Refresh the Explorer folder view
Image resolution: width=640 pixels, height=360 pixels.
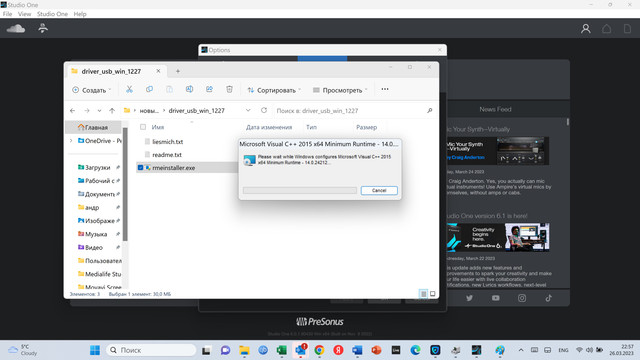pos(264,111)
